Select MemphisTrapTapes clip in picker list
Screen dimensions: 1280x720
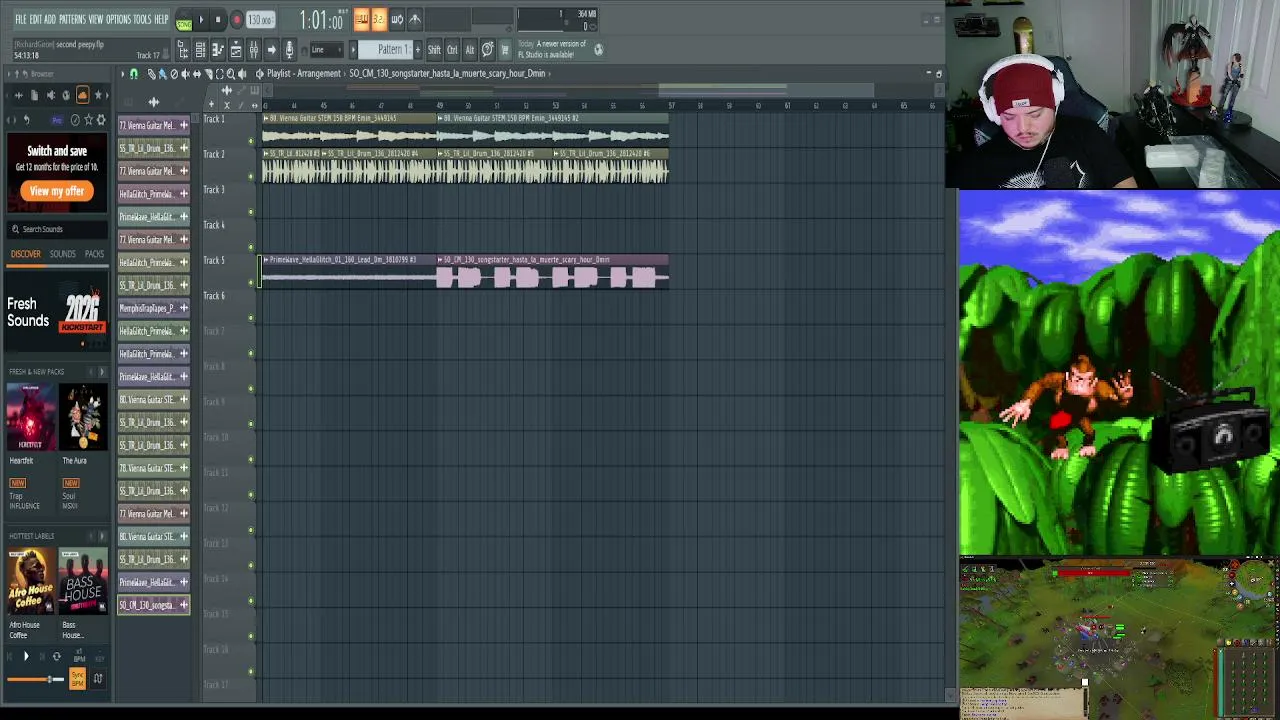click(154, 308)
